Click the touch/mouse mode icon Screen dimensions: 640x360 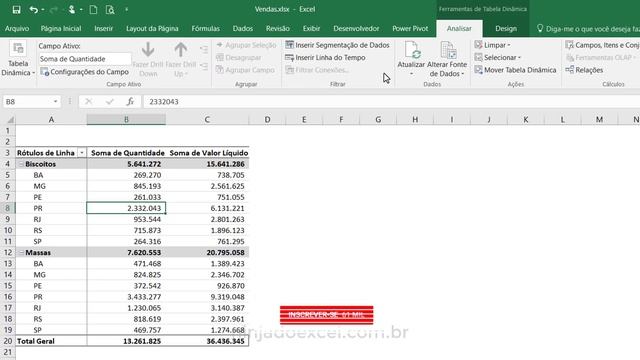[71, 9]
